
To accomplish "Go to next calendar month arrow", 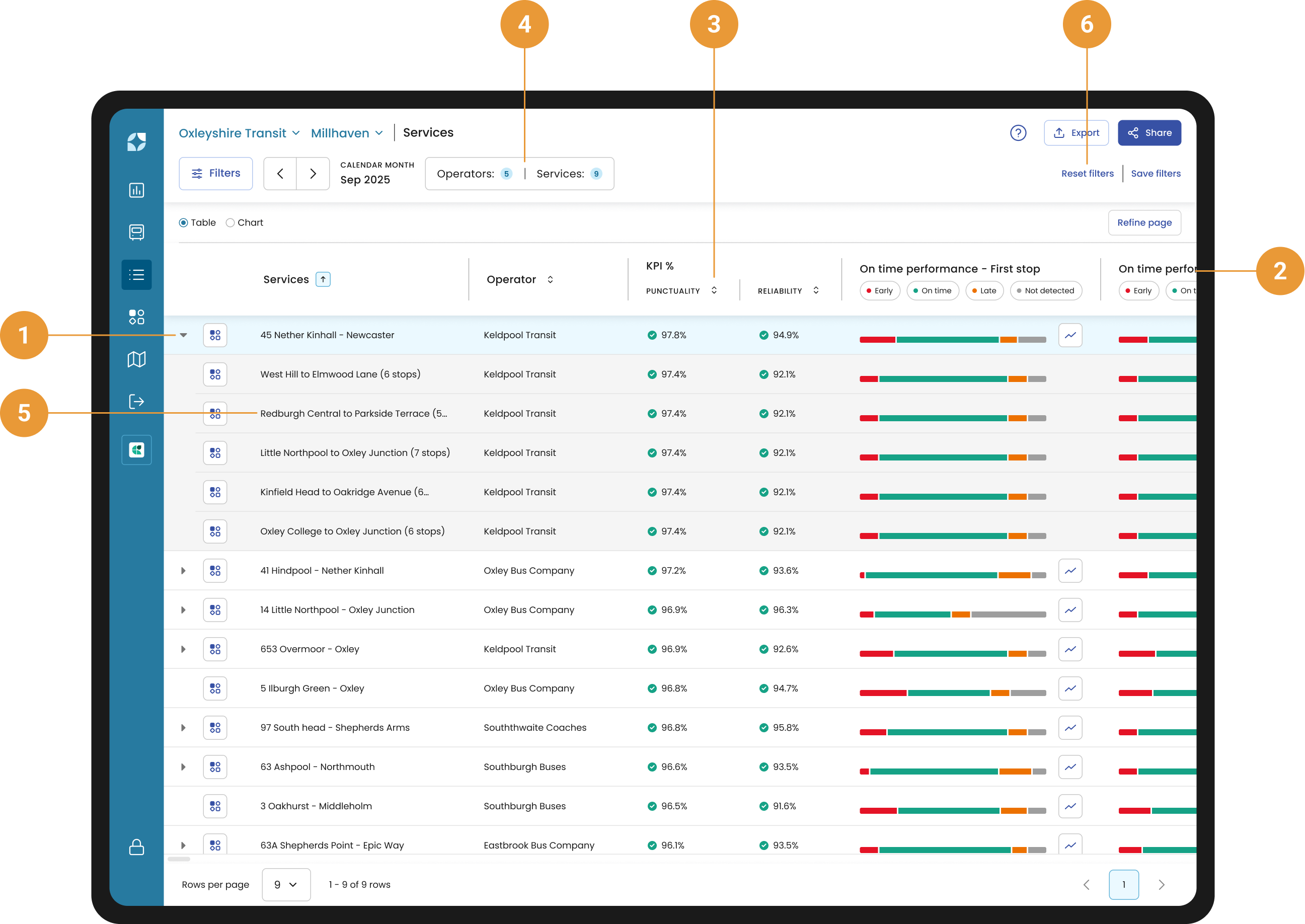I will [x=313, y=174].
